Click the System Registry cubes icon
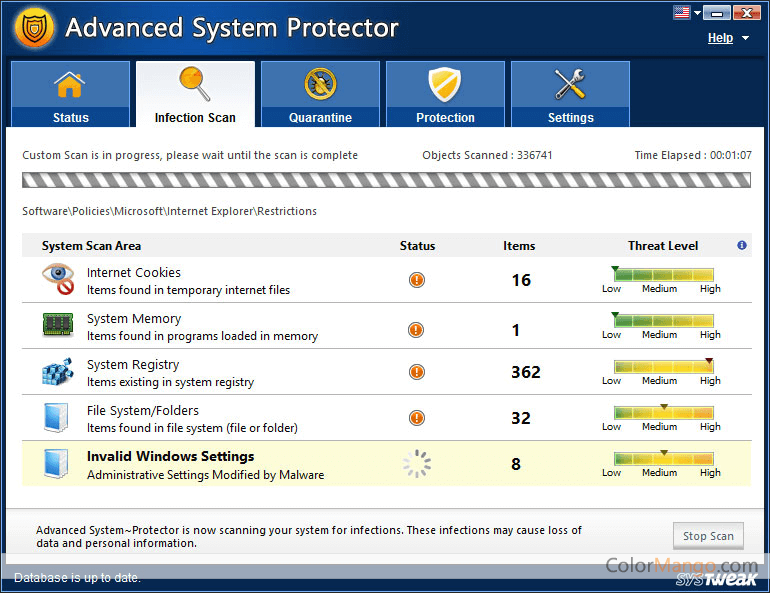770x593 pixels. [x=58, y=372]
